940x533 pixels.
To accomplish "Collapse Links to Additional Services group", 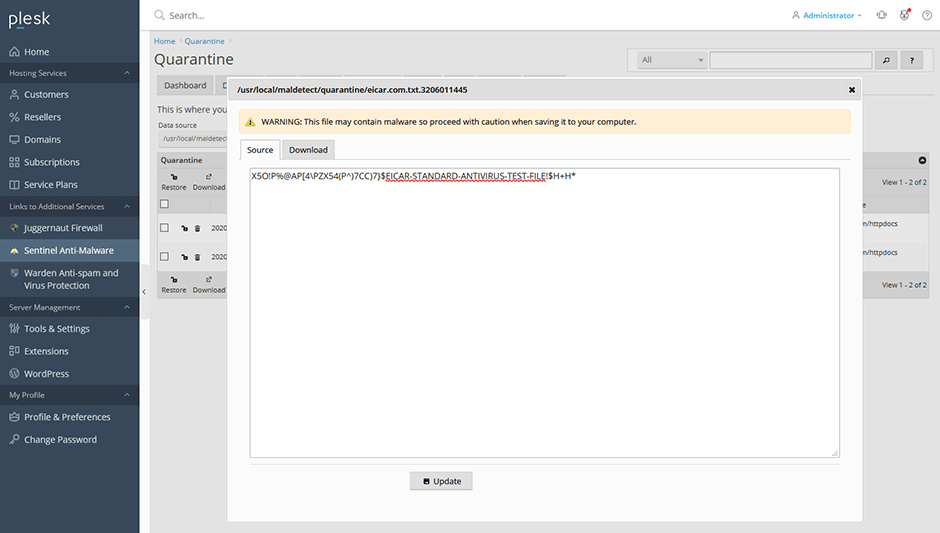I will (126, 206).
